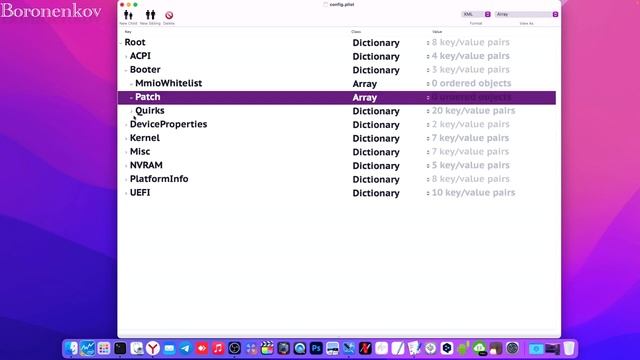Screen dimensions: 640x360
Task: Collapse the Root disclosure triangle
Action: 121,43
